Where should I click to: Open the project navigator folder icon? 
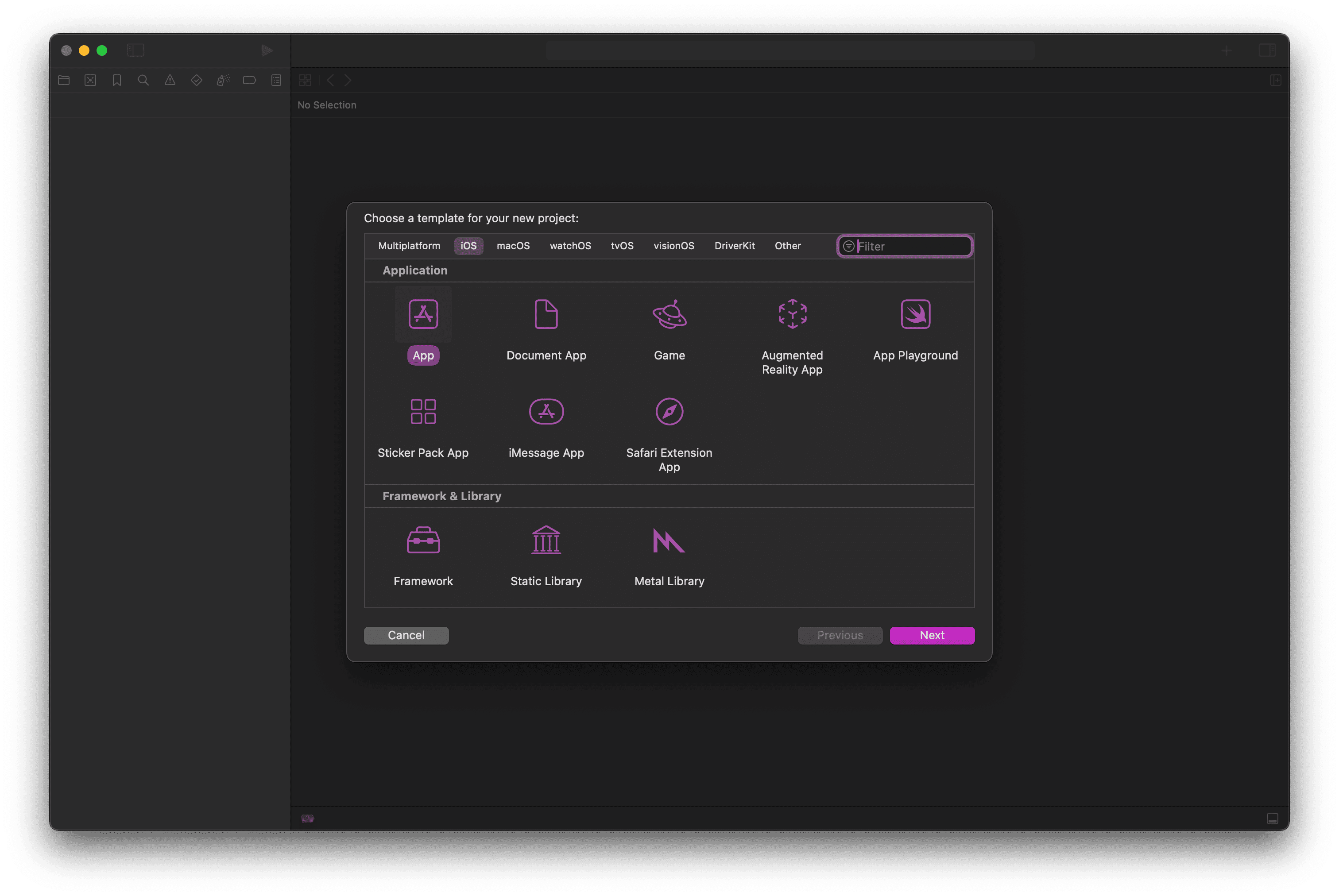(64, 81)
